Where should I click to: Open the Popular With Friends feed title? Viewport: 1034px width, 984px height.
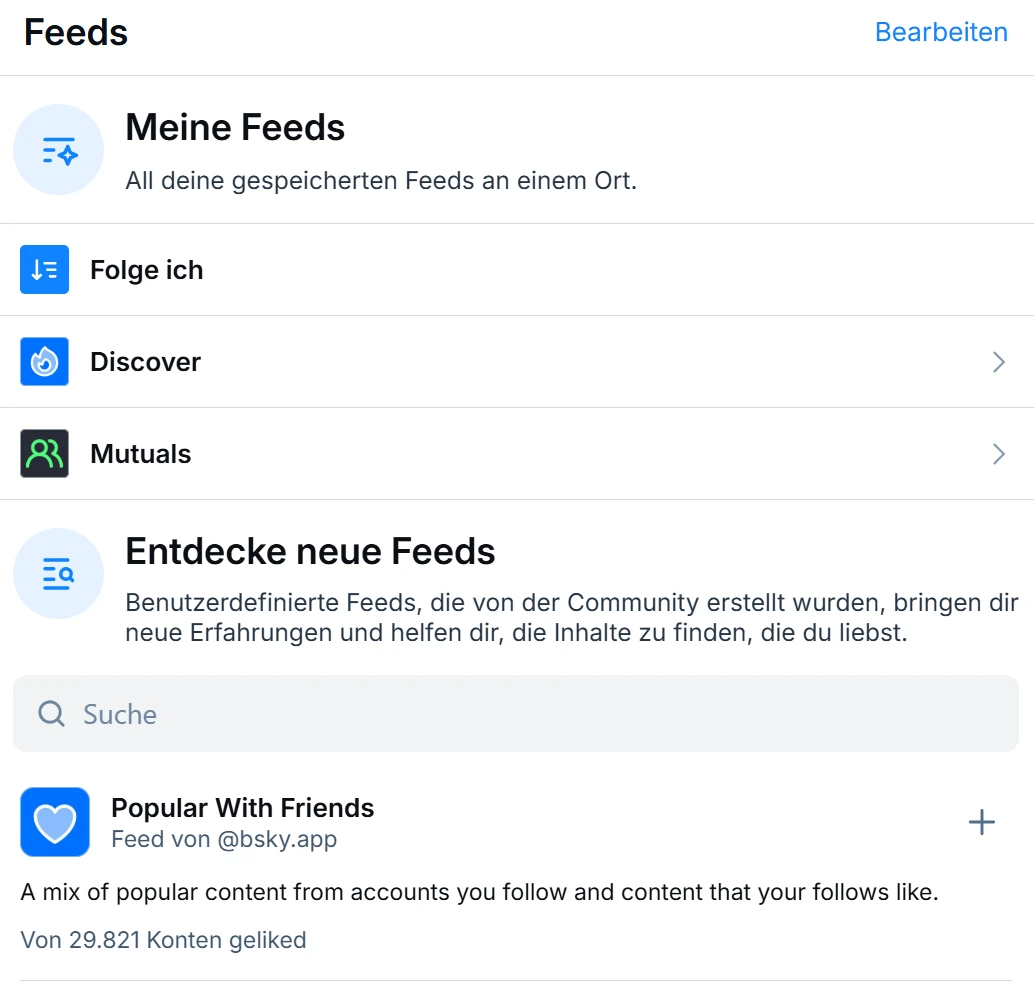242,807
